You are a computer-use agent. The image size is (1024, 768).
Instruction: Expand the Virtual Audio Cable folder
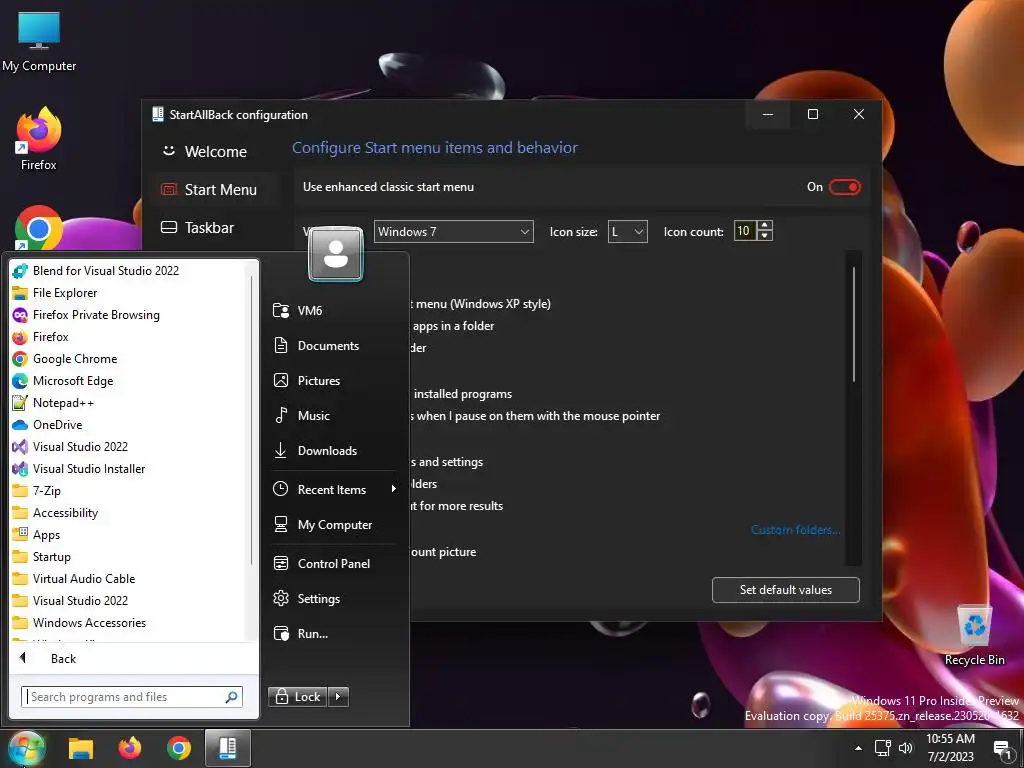[x=84, y=579]
